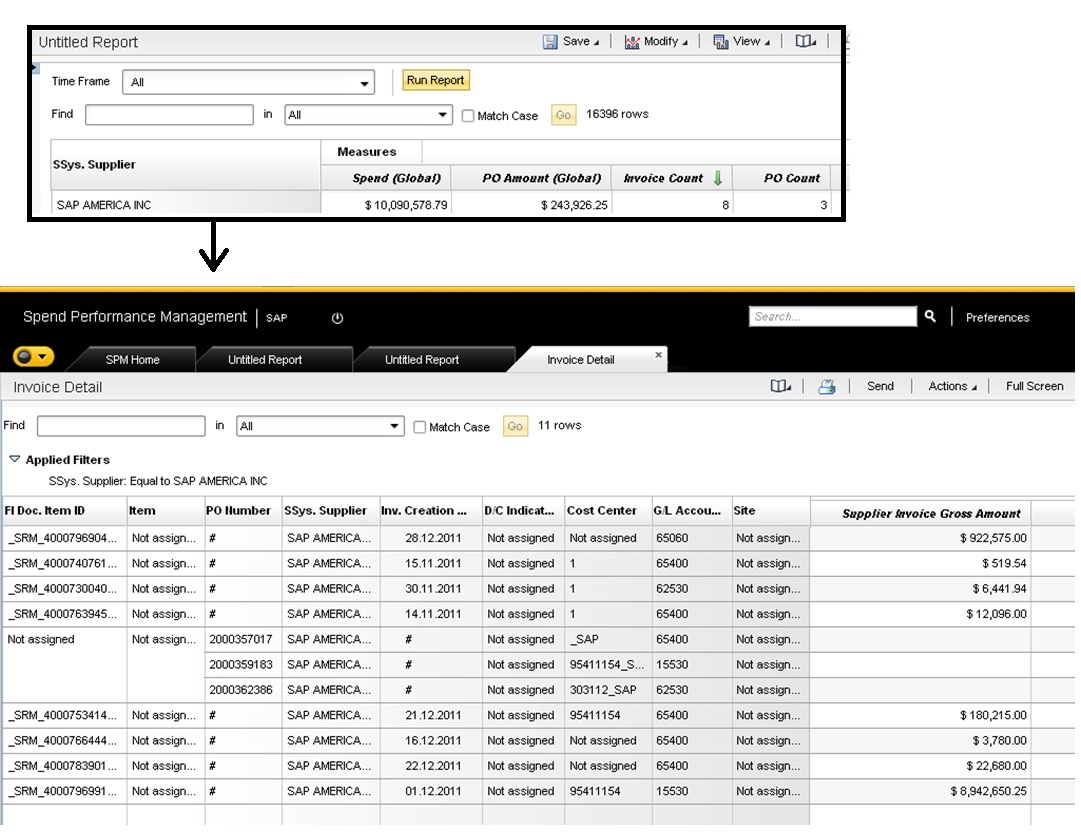
Task: Click cost center 303112_SAP cell
Action: coord(608,690)
